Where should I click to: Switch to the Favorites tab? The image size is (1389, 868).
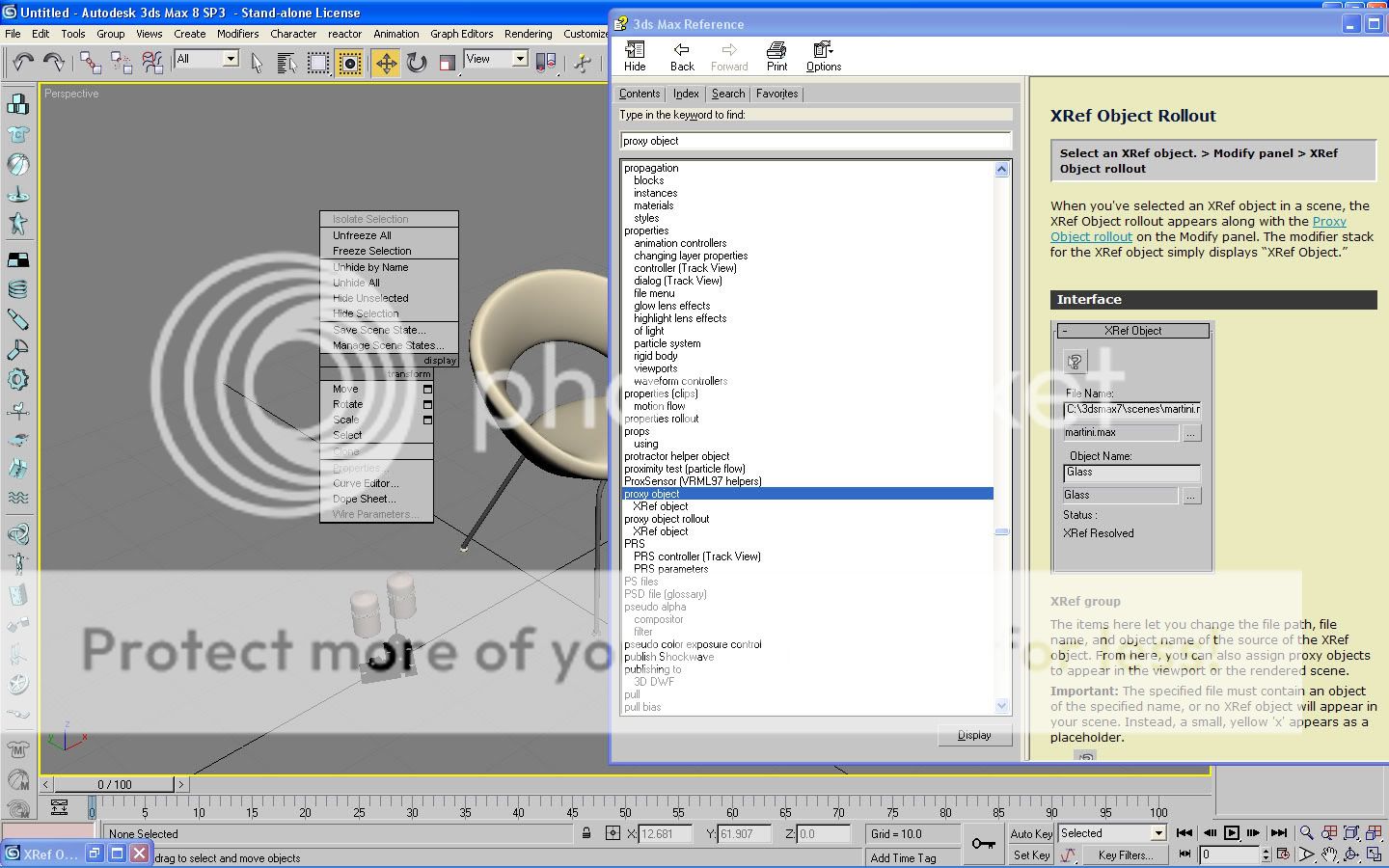776,94
